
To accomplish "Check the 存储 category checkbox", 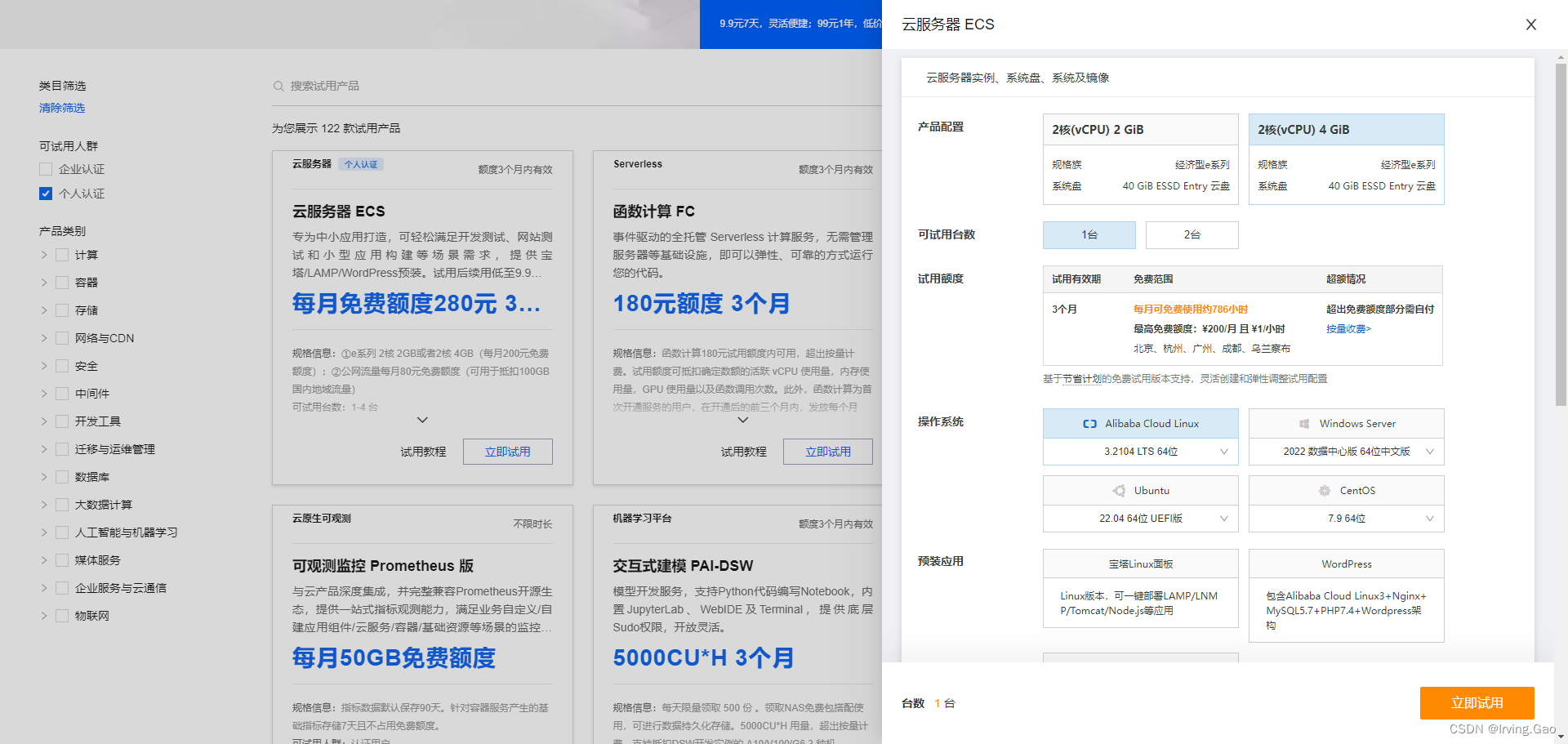I will 62,310.
